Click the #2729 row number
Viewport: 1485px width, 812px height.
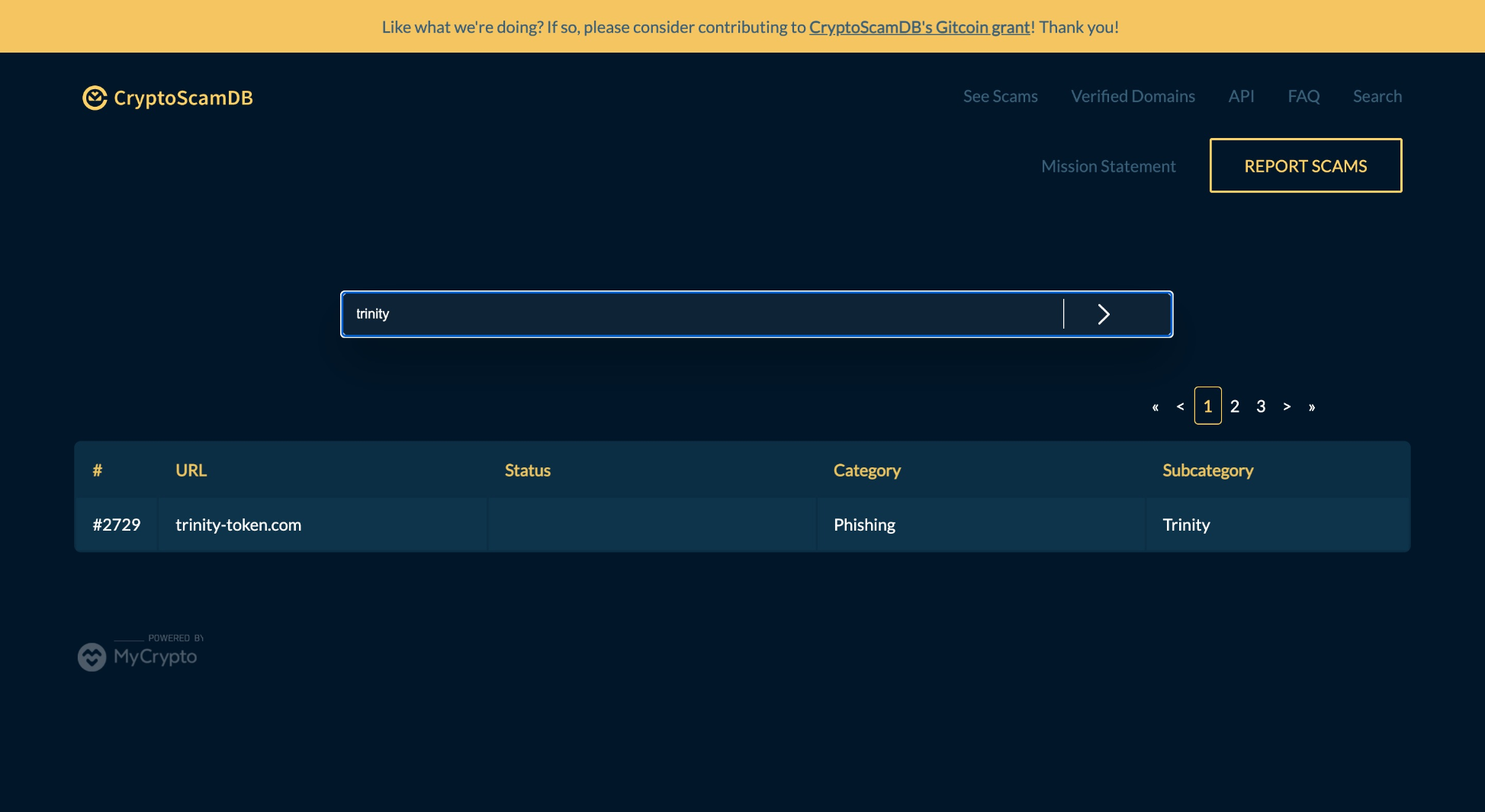[x=117, y=525]
